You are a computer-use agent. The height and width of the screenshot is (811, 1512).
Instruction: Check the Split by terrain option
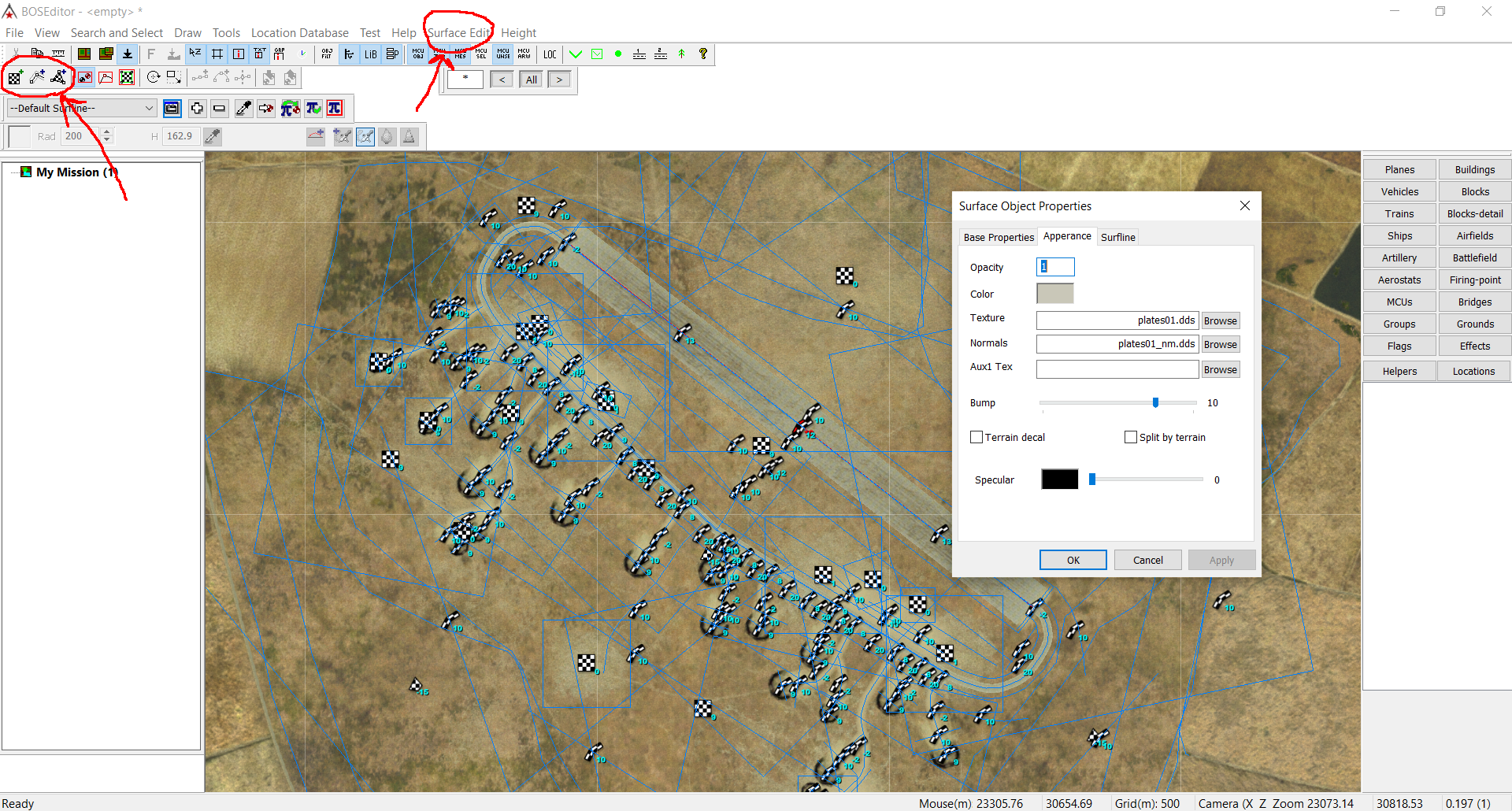[1131, 437]
